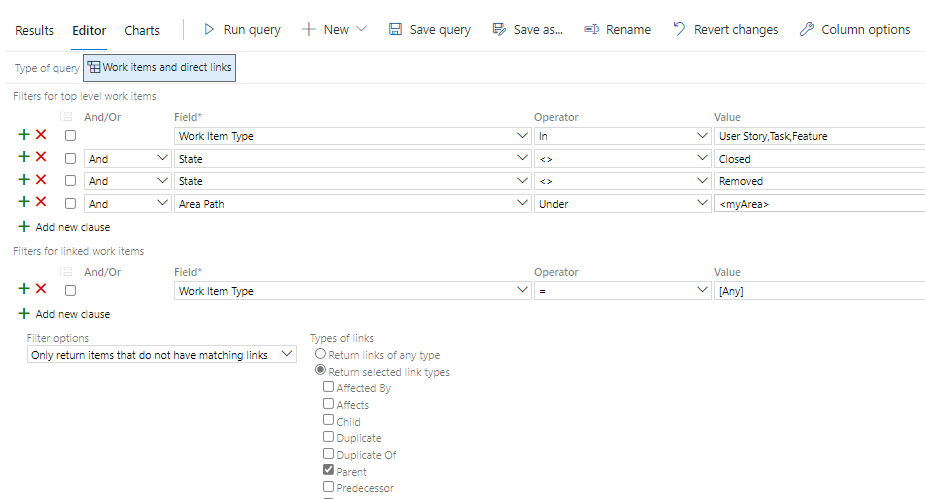
Task: Tick checkbox for linked Work Item Type clause
Action: 70,291
